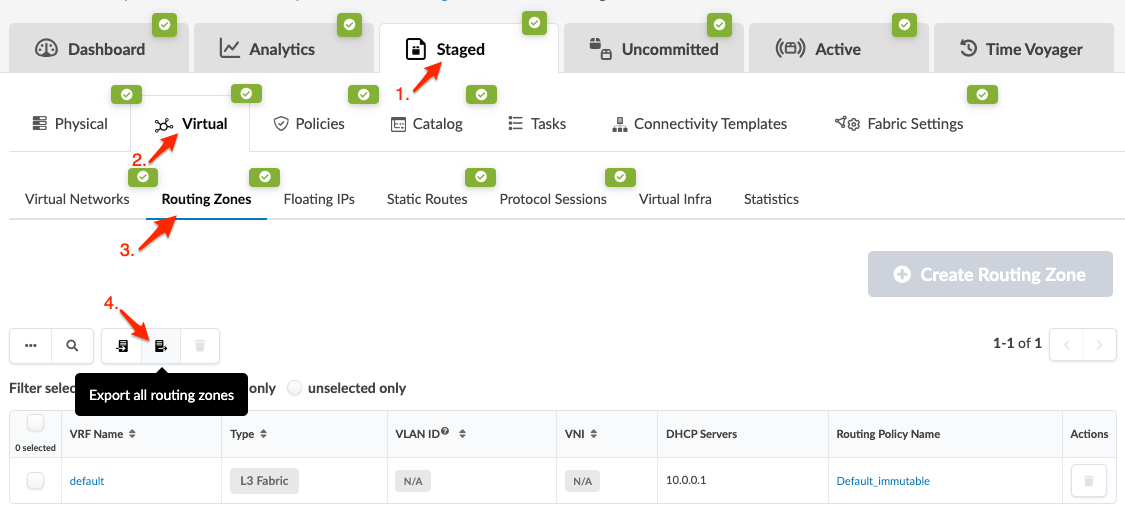
Task: Open the search filter magnifier icon
Action: coord(72,346)
